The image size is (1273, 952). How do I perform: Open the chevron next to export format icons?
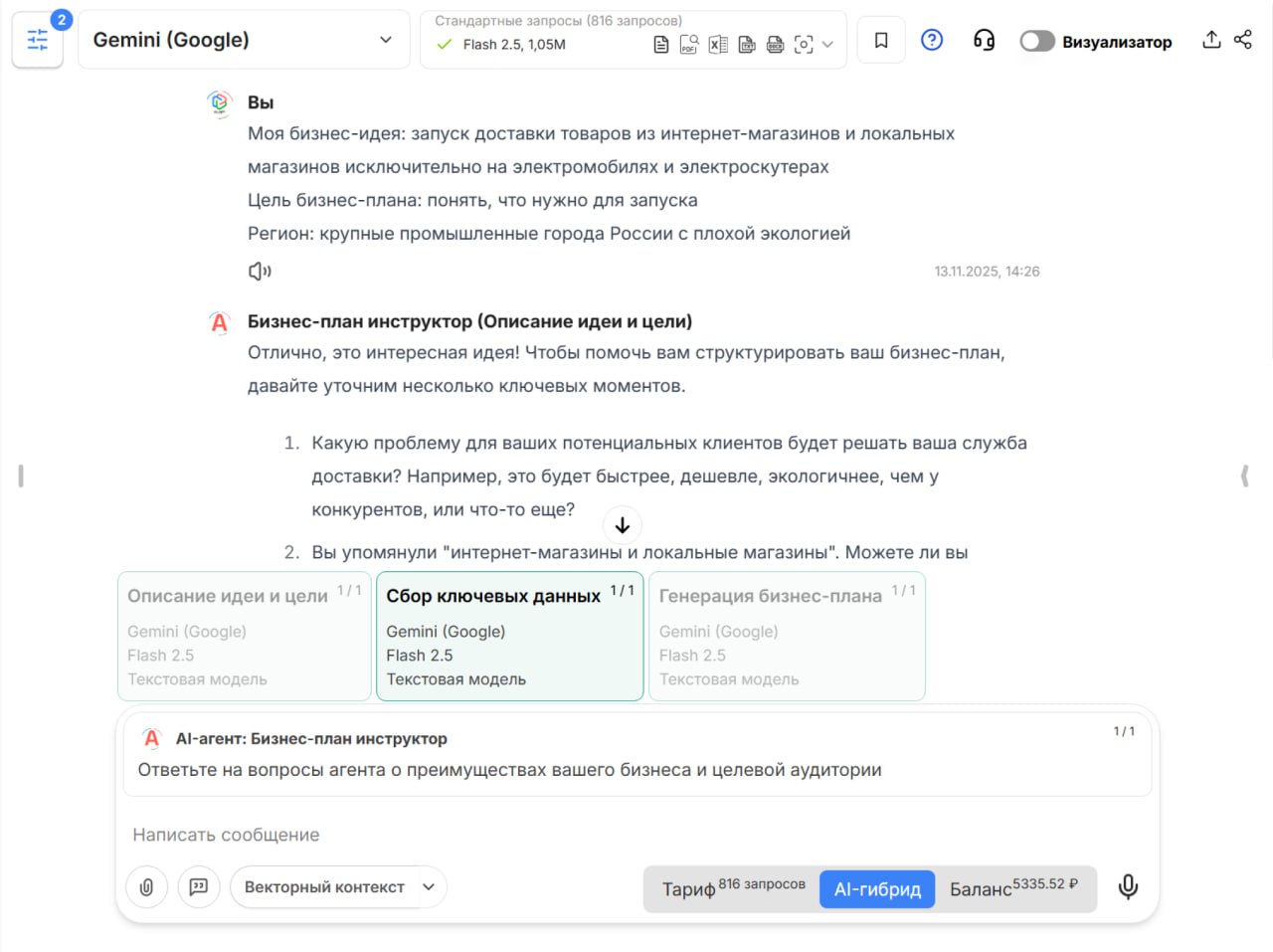click(829, 45)
